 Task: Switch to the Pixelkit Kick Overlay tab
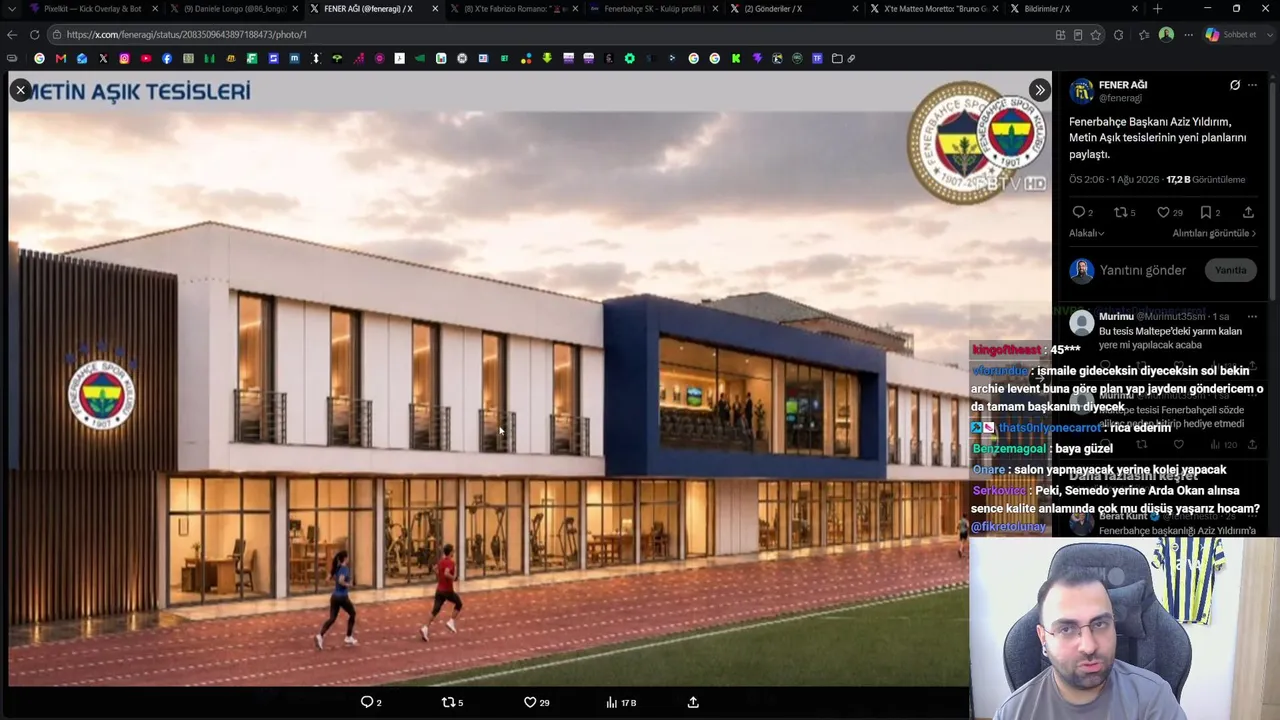click(x=93, y=9)
